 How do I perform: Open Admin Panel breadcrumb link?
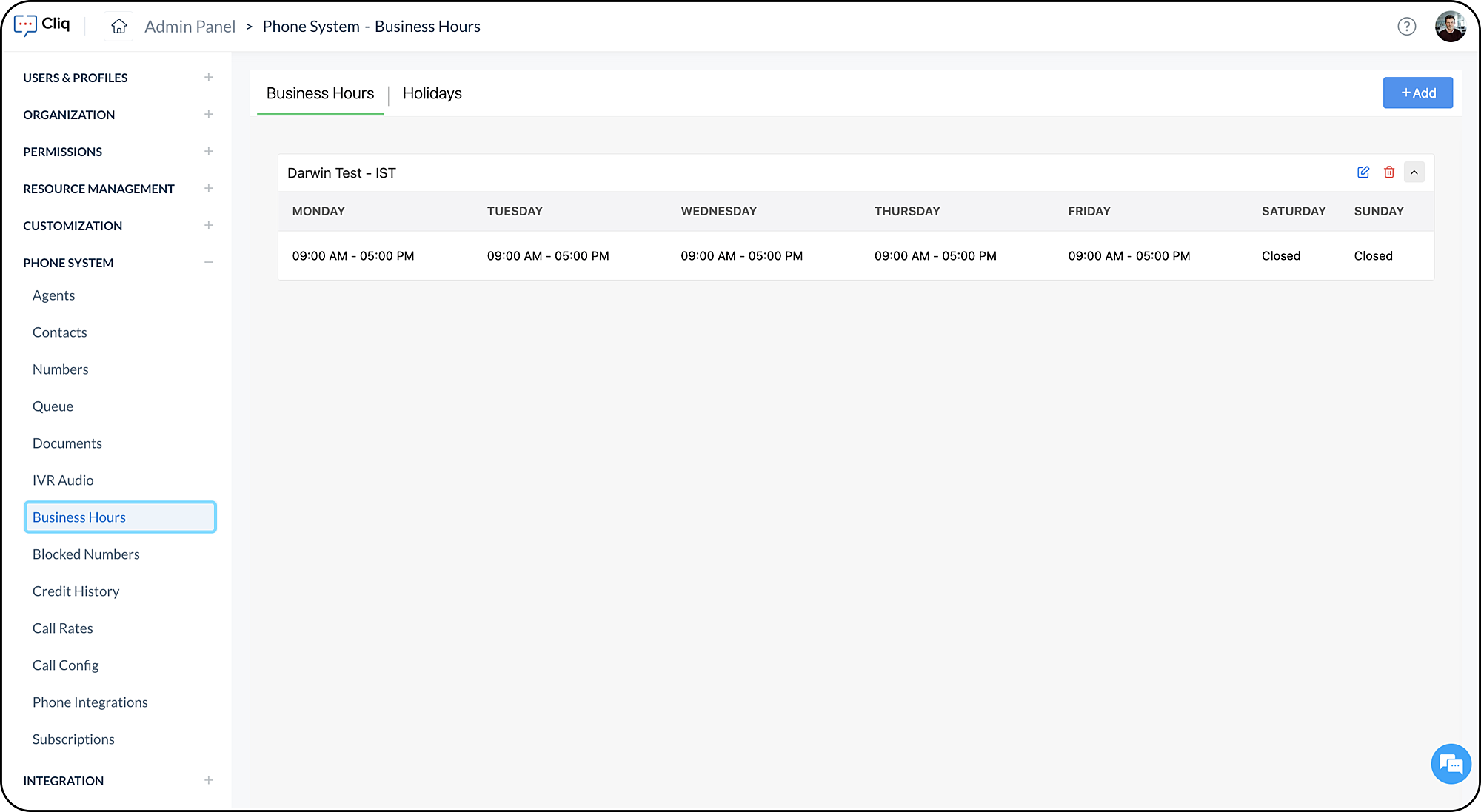[190, 27]
